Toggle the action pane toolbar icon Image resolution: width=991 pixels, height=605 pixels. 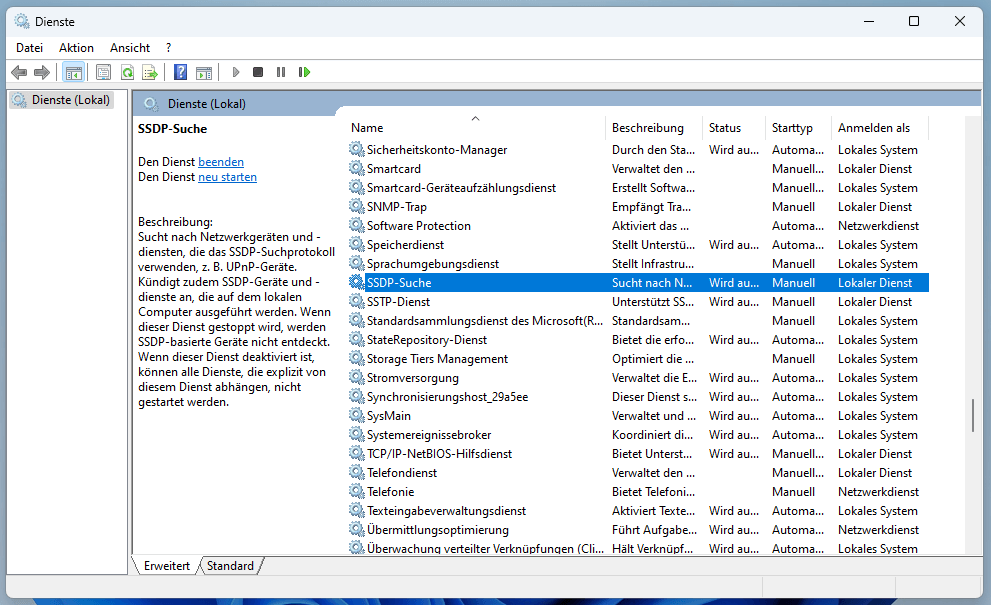tap(204, 72)
